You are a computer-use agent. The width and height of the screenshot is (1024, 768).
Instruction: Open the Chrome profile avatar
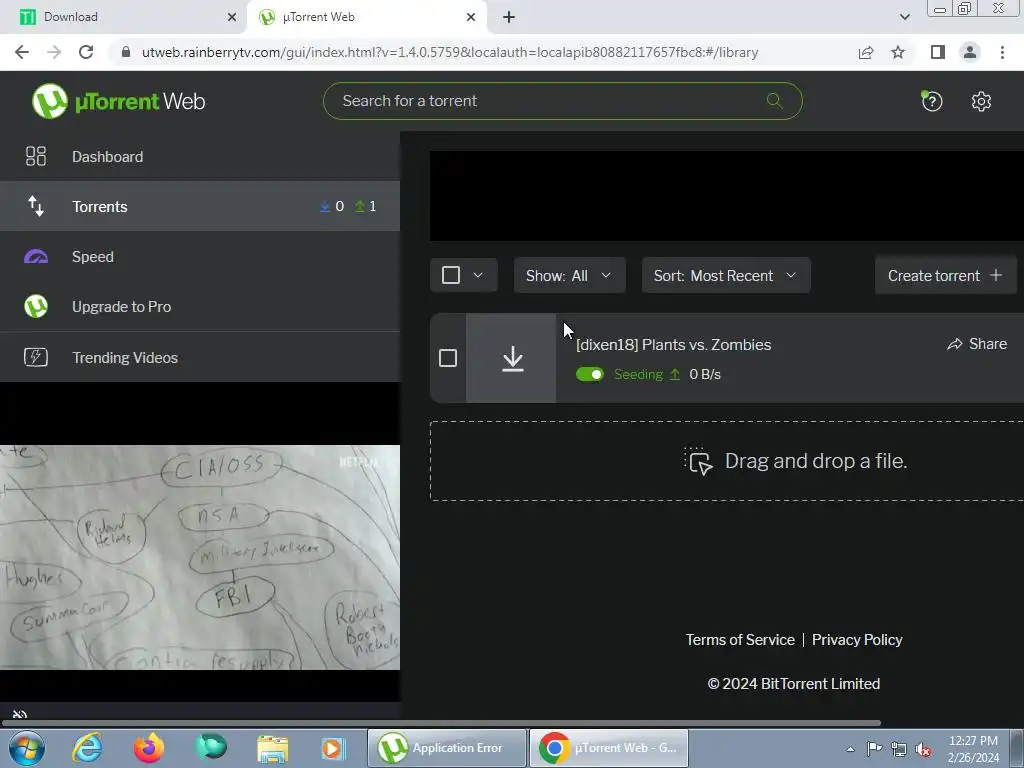(x=970, y=52)
